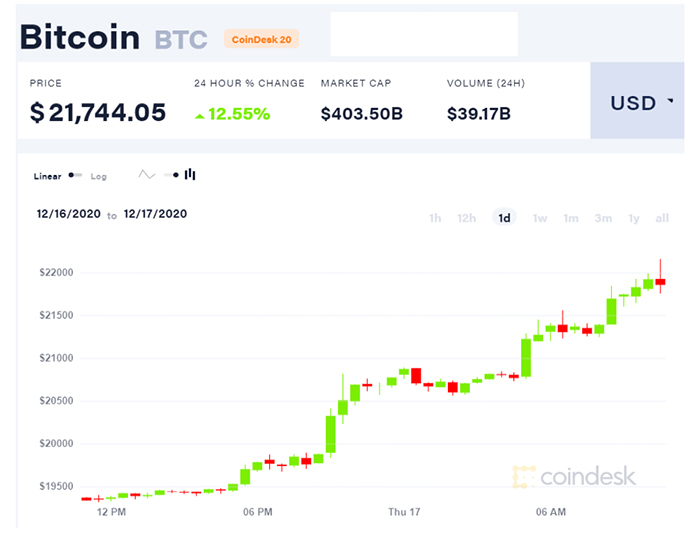Select the 12h time range
The image size is (700, 535).
point(466,218)
